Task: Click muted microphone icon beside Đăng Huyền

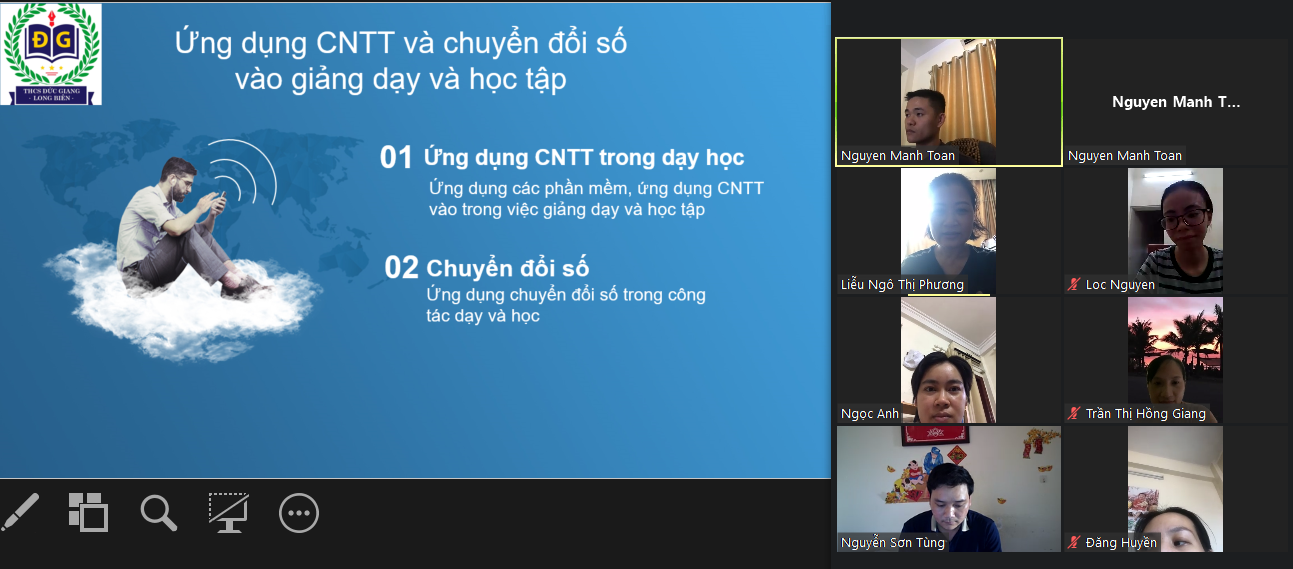Action: (1075, 543)
